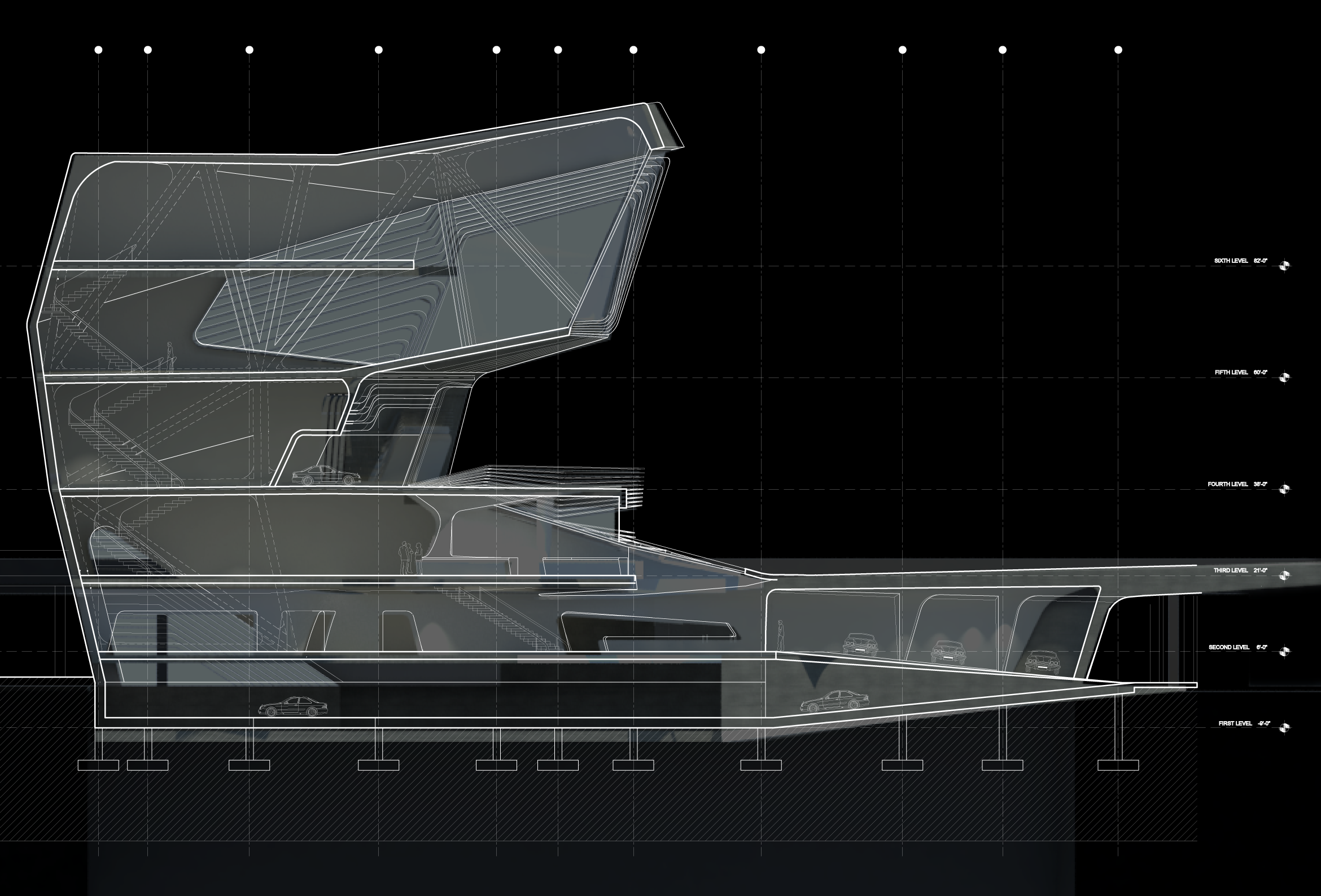Click the Second Level elevation marker symbol
The image size is (1321, 896).
[x=1285, y=652]
